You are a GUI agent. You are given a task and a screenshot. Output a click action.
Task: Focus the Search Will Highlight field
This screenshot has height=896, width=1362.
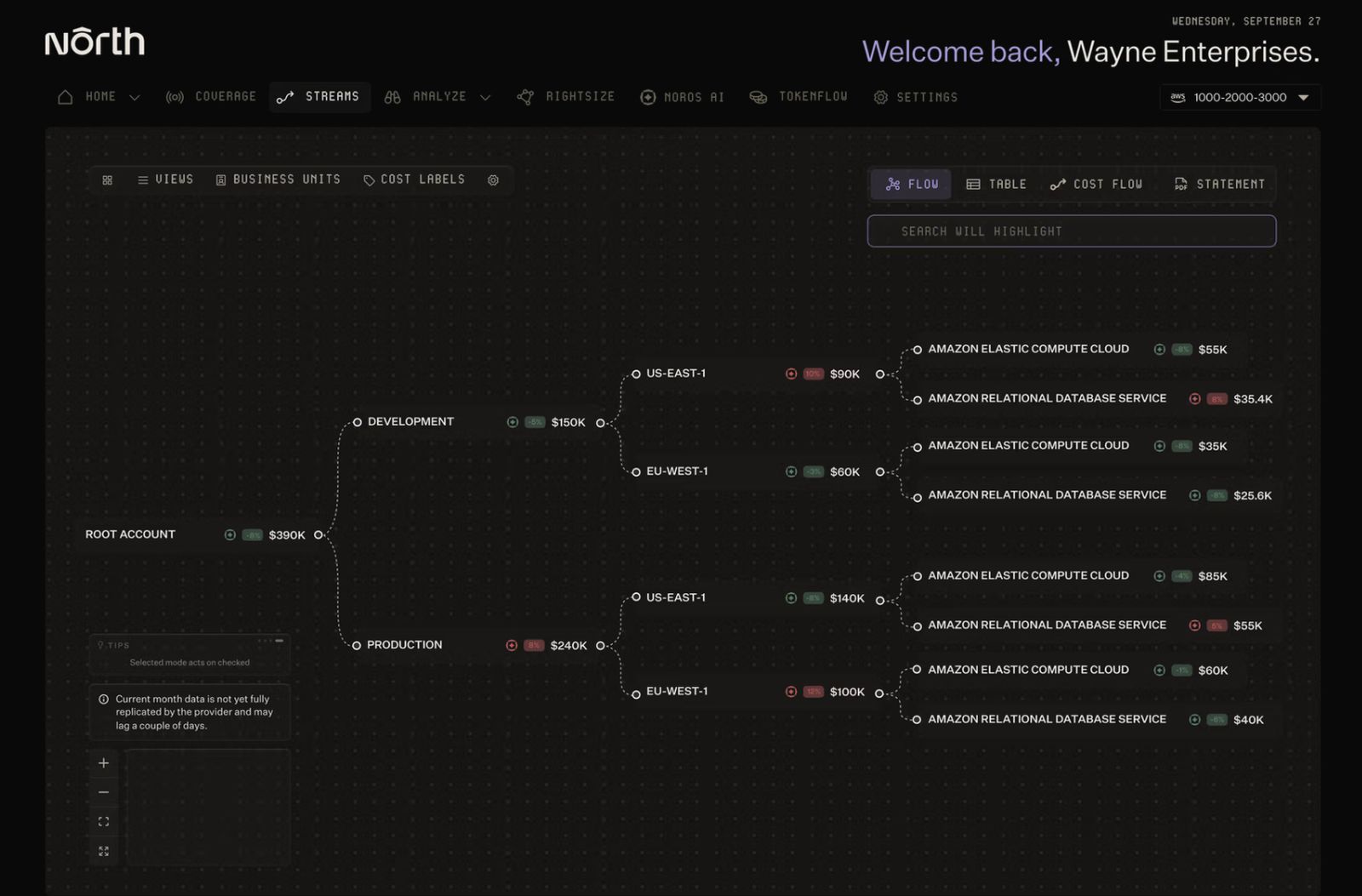click(x=1071, y=231)
